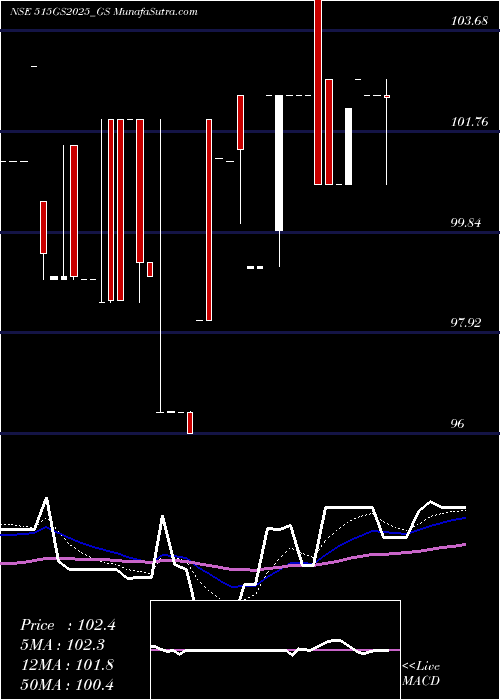Click the 'Price : 102.4' readout
Viewport: 500px width, 700px height.
click(68, 625)
